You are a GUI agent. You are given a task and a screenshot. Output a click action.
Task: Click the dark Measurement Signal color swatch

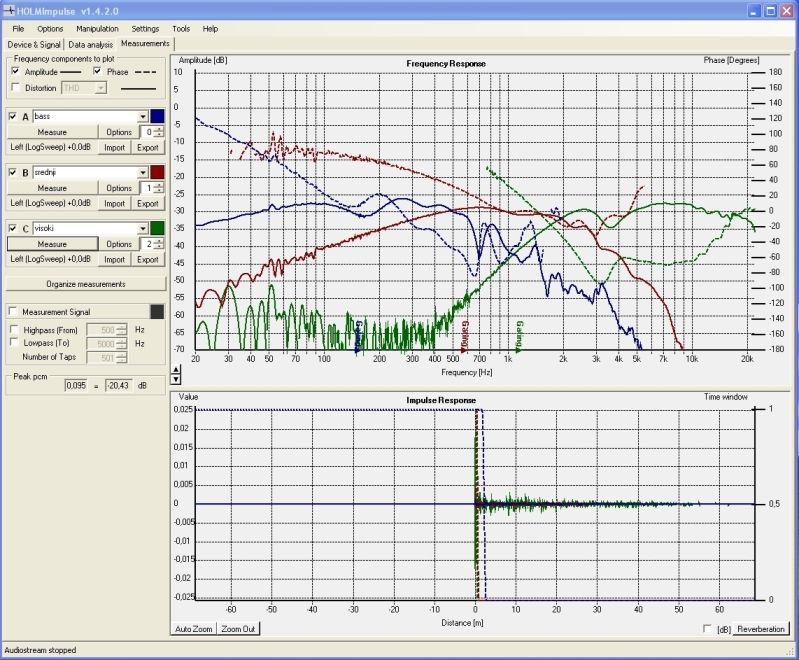157,311
